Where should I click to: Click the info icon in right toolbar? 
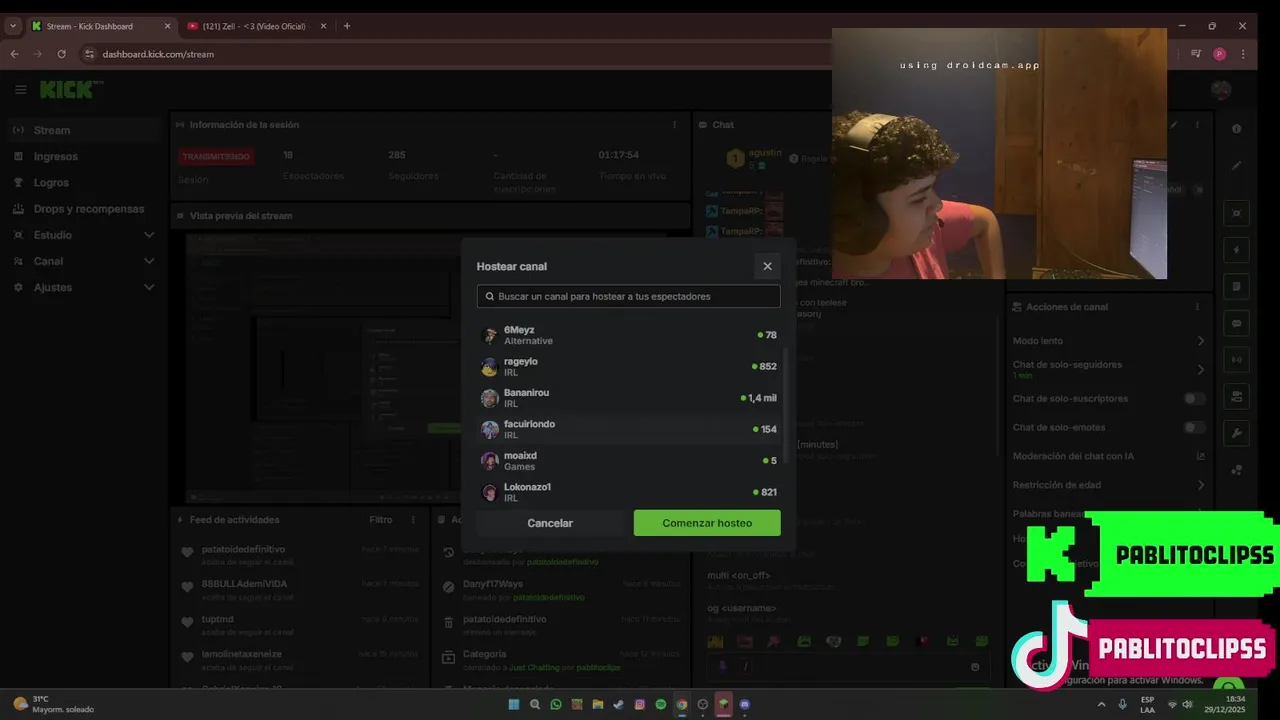tap(1237, 129)
